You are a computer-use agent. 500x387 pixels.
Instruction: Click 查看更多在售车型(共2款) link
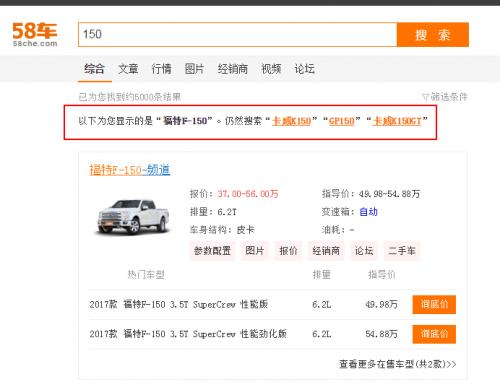[x=398, y=364]
